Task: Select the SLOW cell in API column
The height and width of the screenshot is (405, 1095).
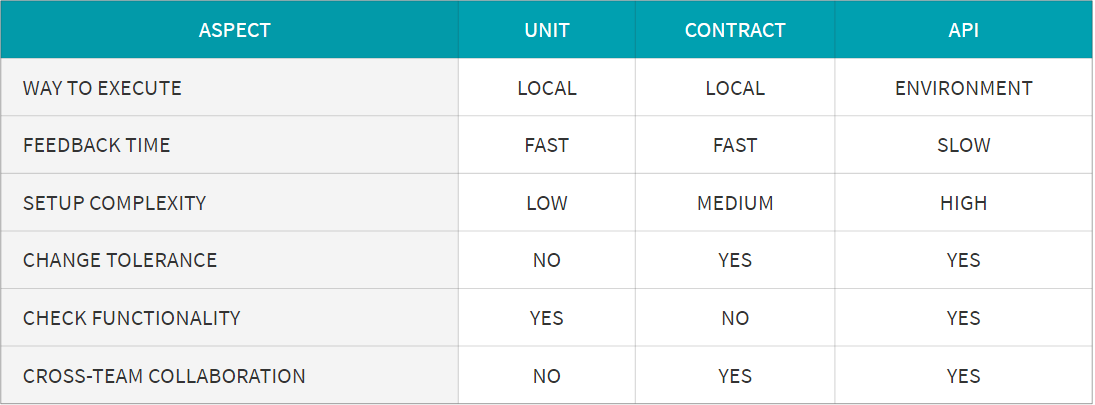Action: point(964,145)
